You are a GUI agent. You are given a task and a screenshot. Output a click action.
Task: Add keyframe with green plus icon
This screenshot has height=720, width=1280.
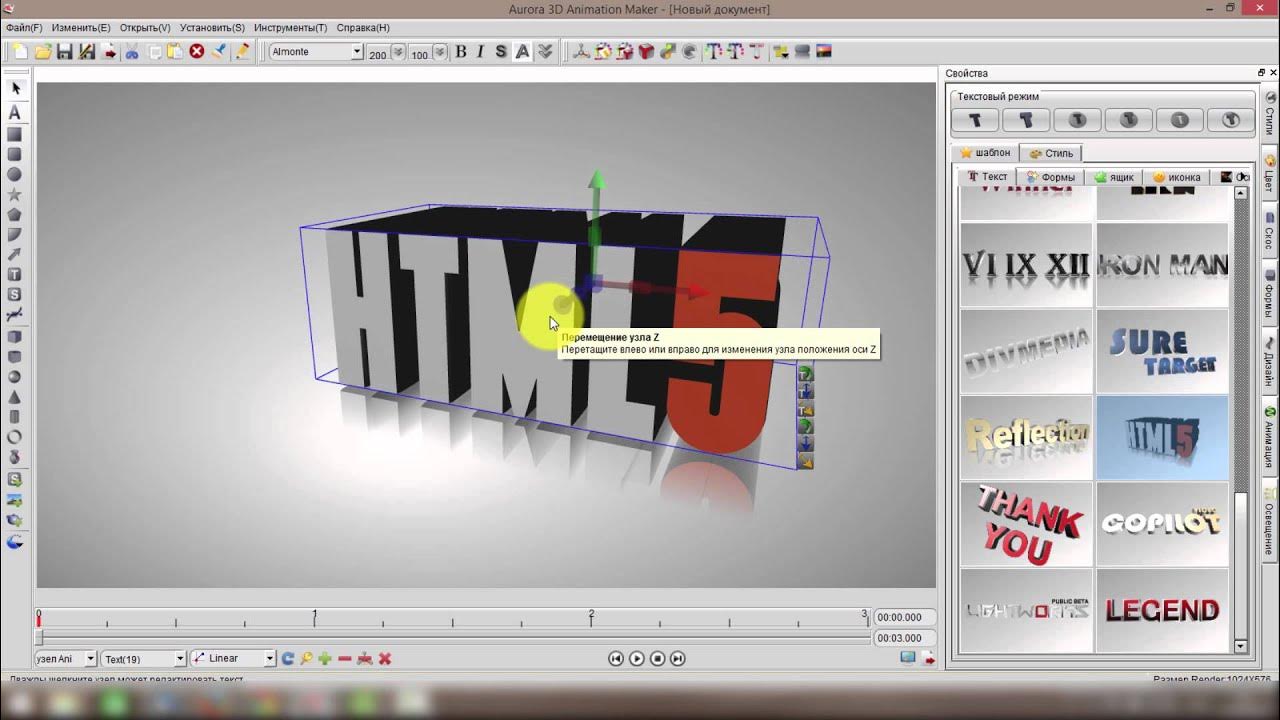click(x=325, y=659)
